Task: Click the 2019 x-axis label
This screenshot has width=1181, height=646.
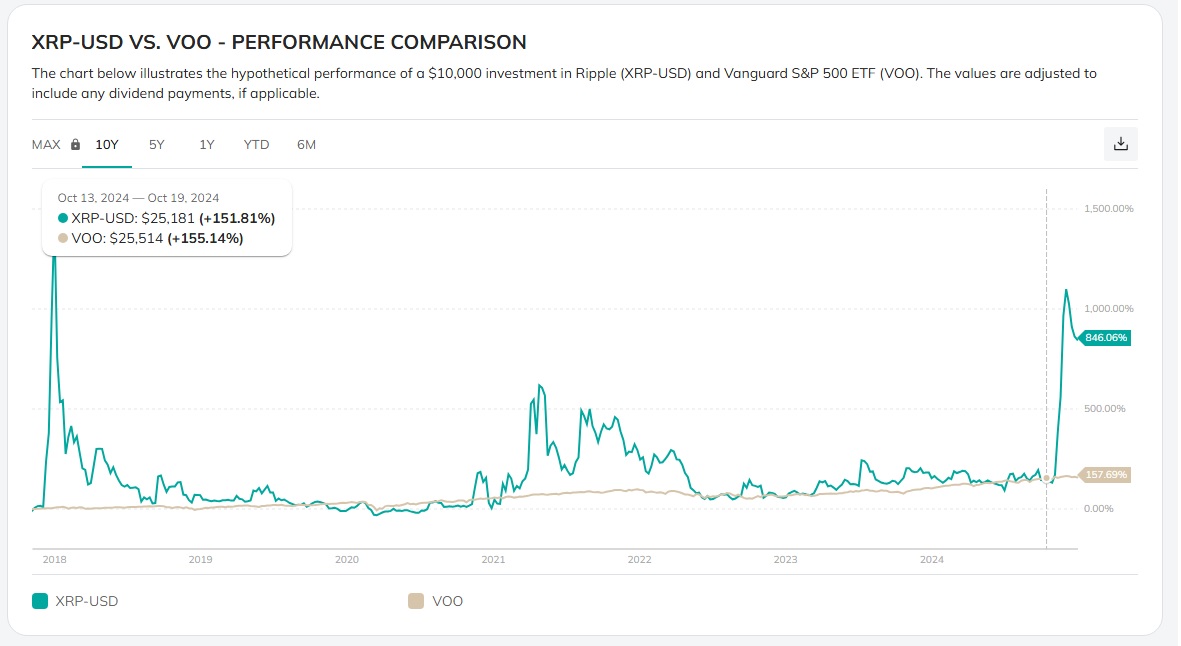Action: (200, 559)
